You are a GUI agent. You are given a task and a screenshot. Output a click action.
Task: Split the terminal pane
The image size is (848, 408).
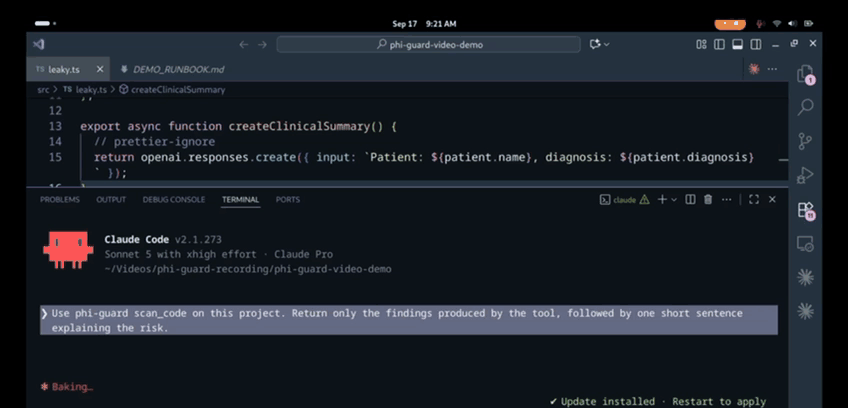[x=690, y=200]
